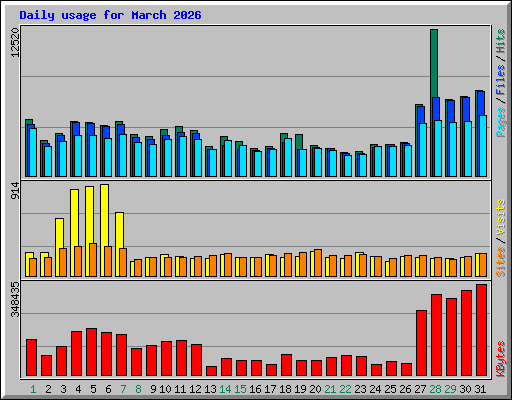Click the red KBytes bar for day 18
This screenshot has width=512, height=400.
(286, 365)
